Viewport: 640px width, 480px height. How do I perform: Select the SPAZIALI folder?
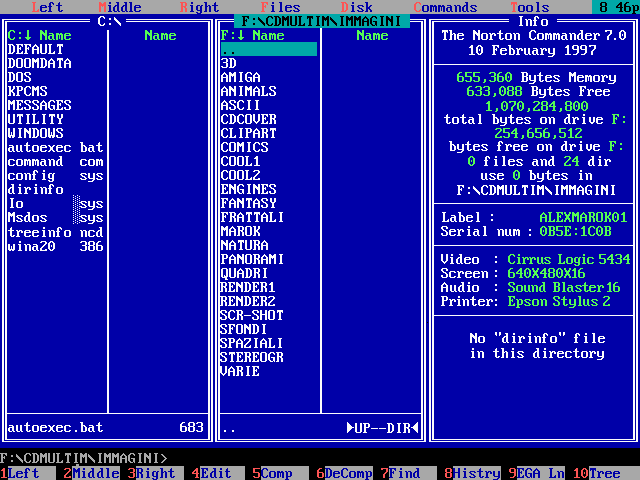[252, 343]
